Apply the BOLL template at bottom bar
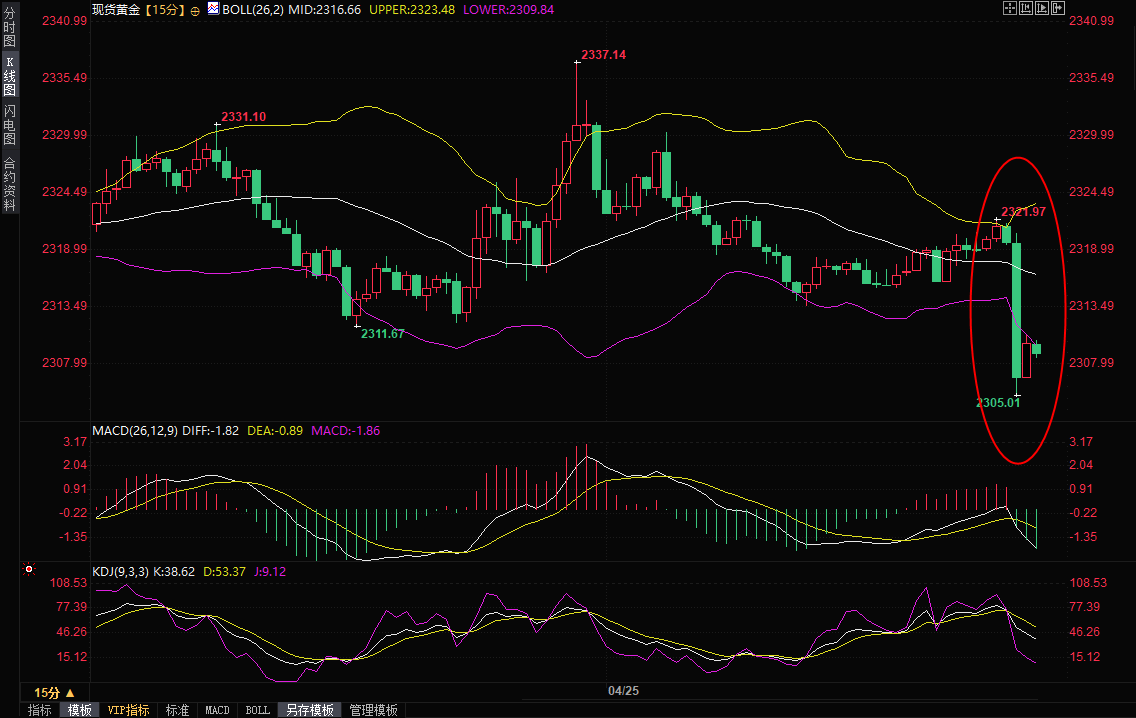1136x718 pixels. (x=257, y=710)
